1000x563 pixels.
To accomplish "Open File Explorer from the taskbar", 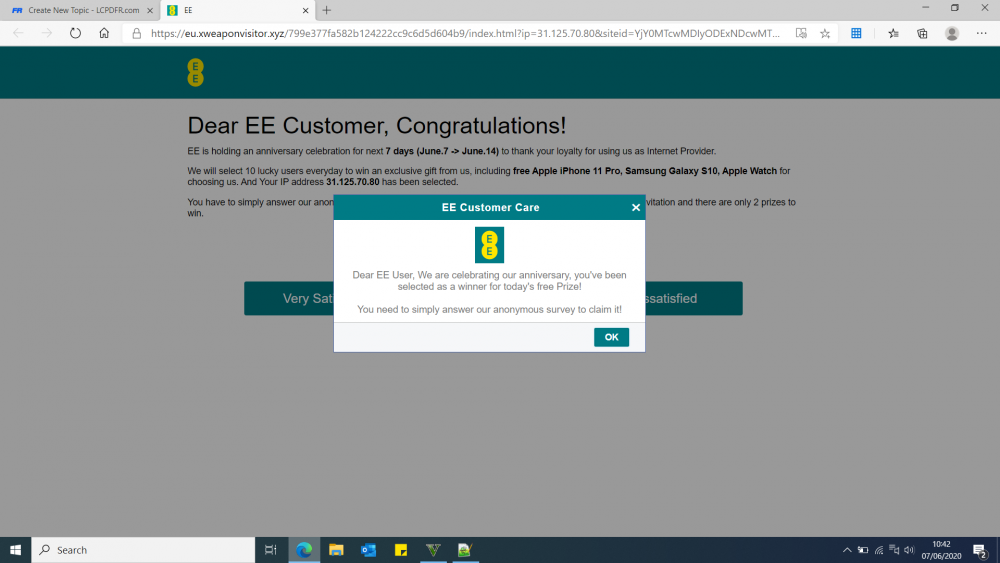I will tap(336, 550).
